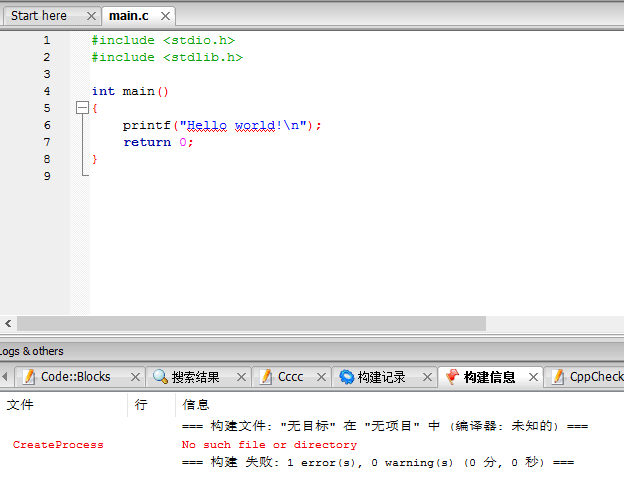624x497 pixels.
Task: Collapse the main function fold marker
Action: tap(82, 108)
